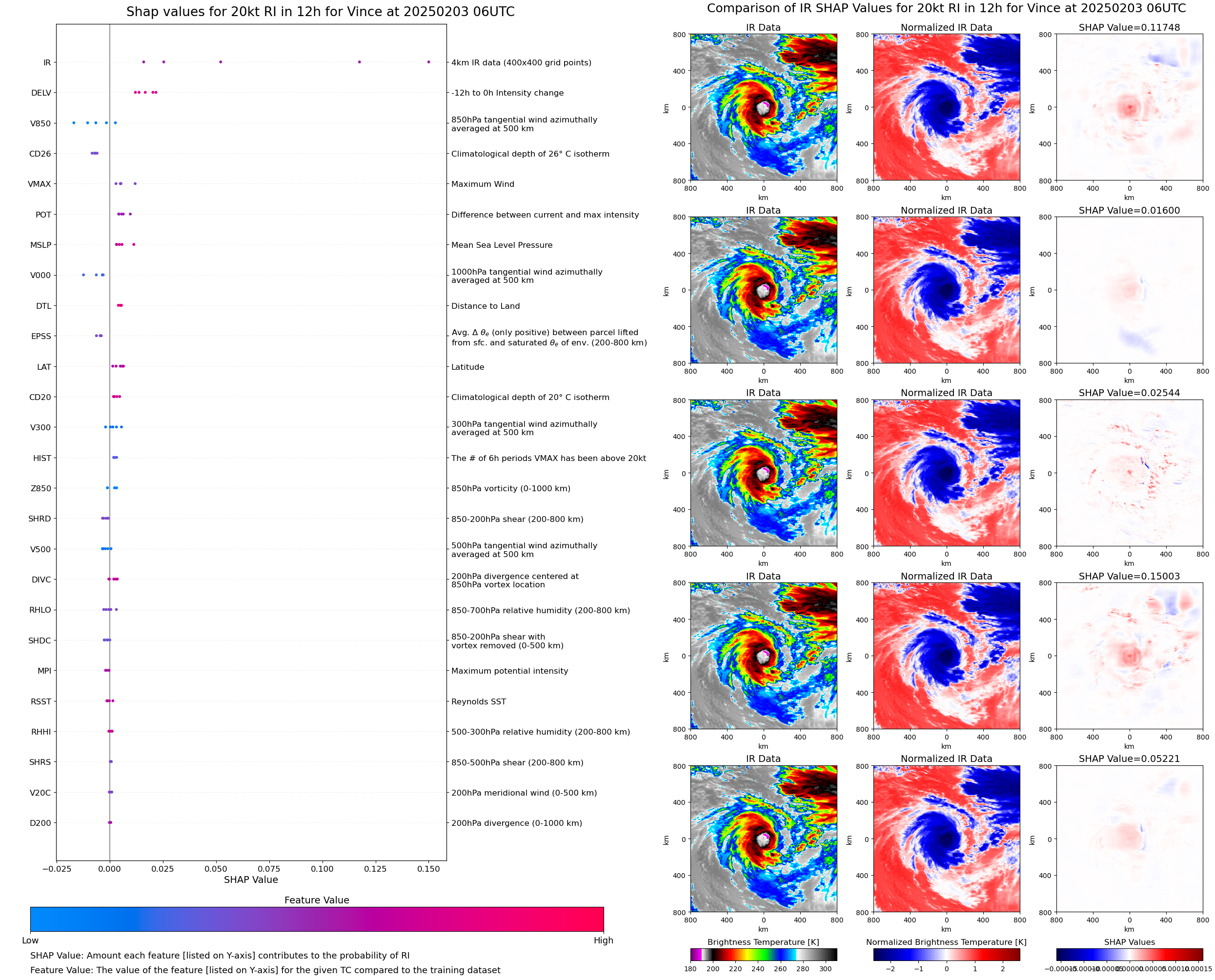
Task: Click the 'Maximum Wind' description label
Action: 482,184
